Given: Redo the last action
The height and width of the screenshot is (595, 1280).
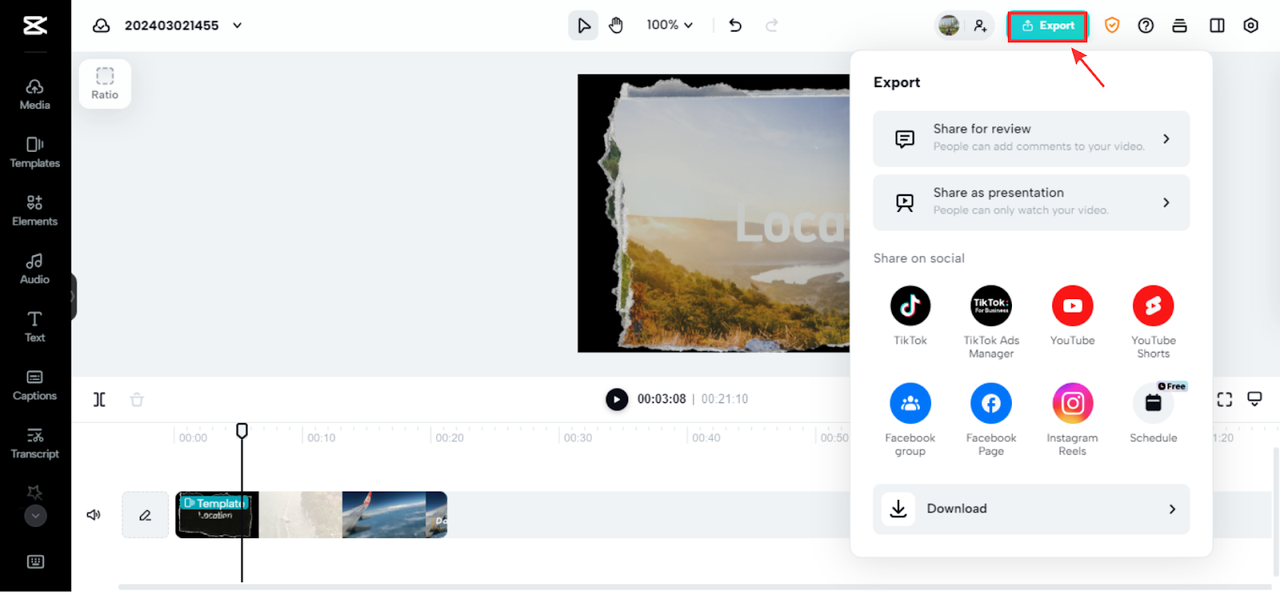Looking at the screenshot, I should click(771, 25).
